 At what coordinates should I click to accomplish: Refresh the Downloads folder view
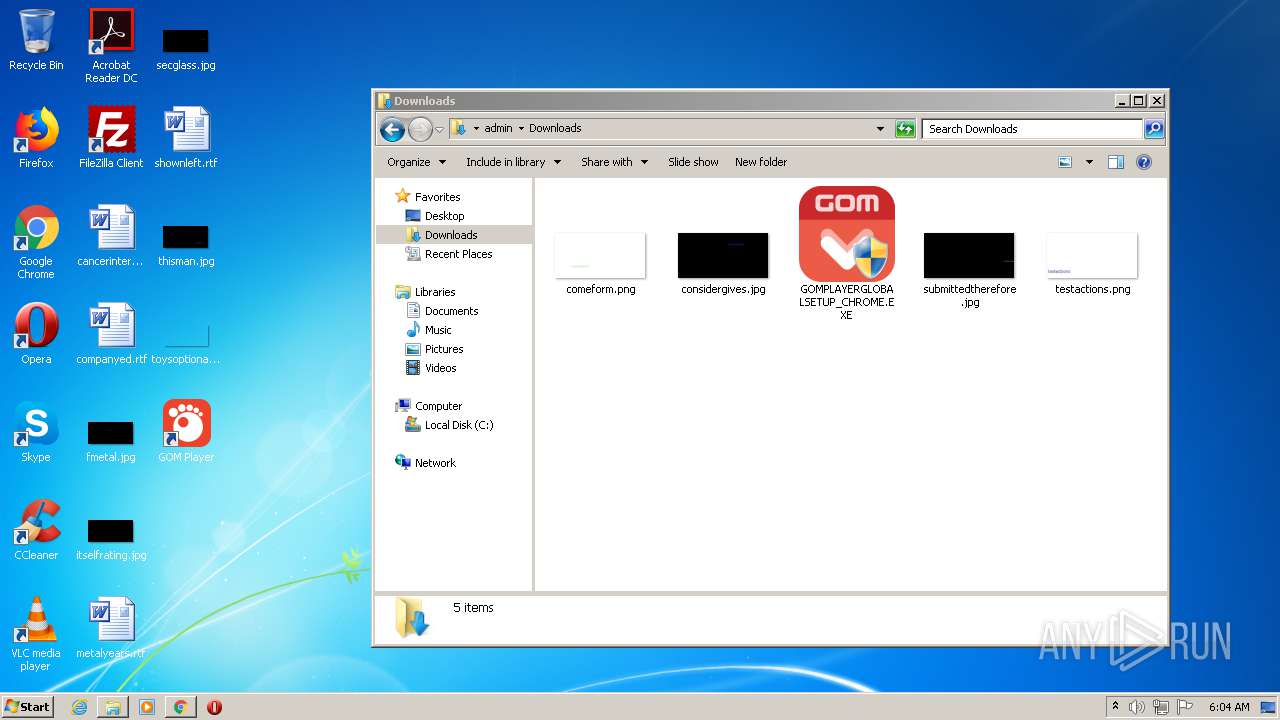pyautogui.click(x=905, y=129)
